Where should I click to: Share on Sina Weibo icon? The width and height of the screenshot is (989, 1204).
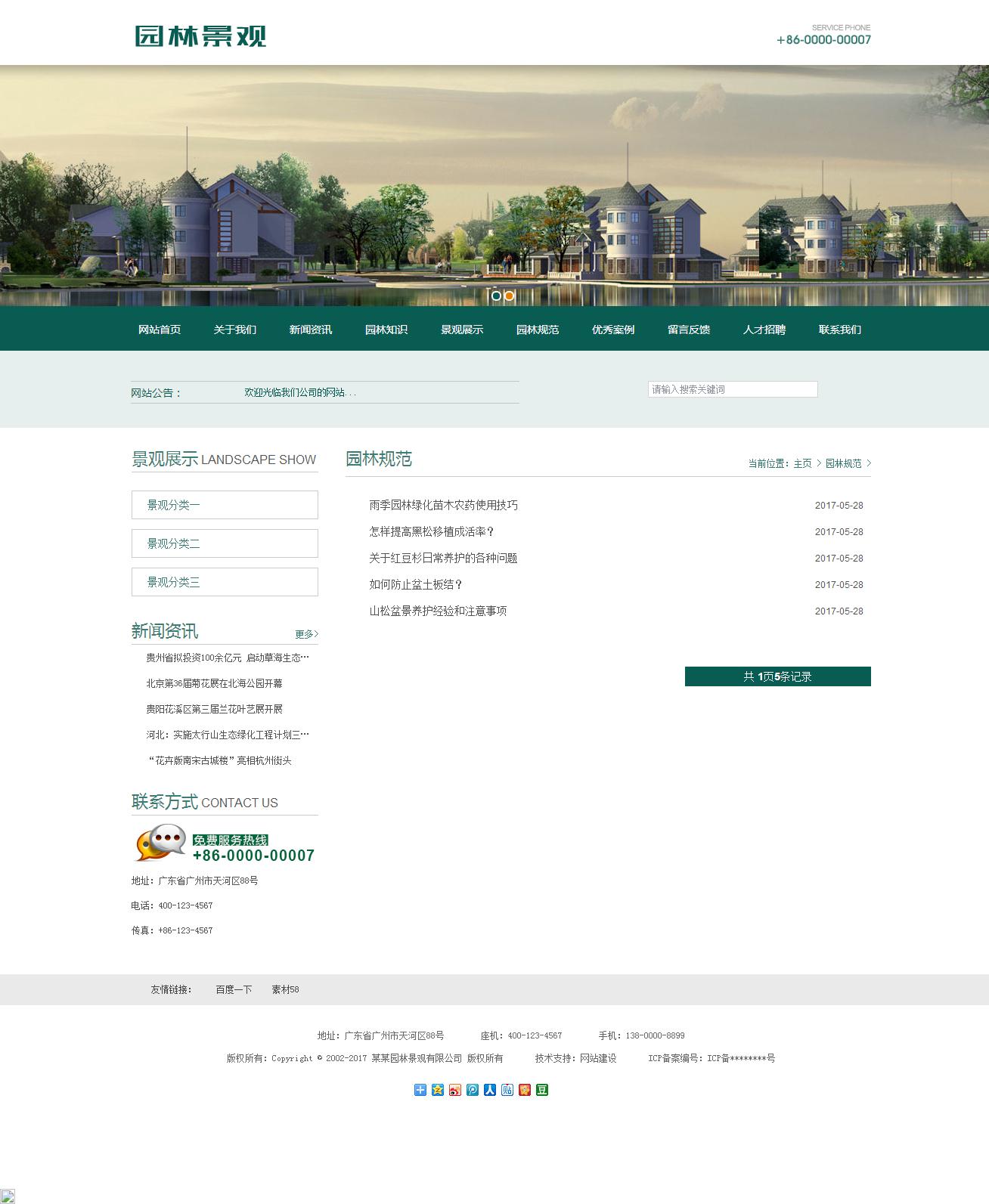pos(455,1090)
